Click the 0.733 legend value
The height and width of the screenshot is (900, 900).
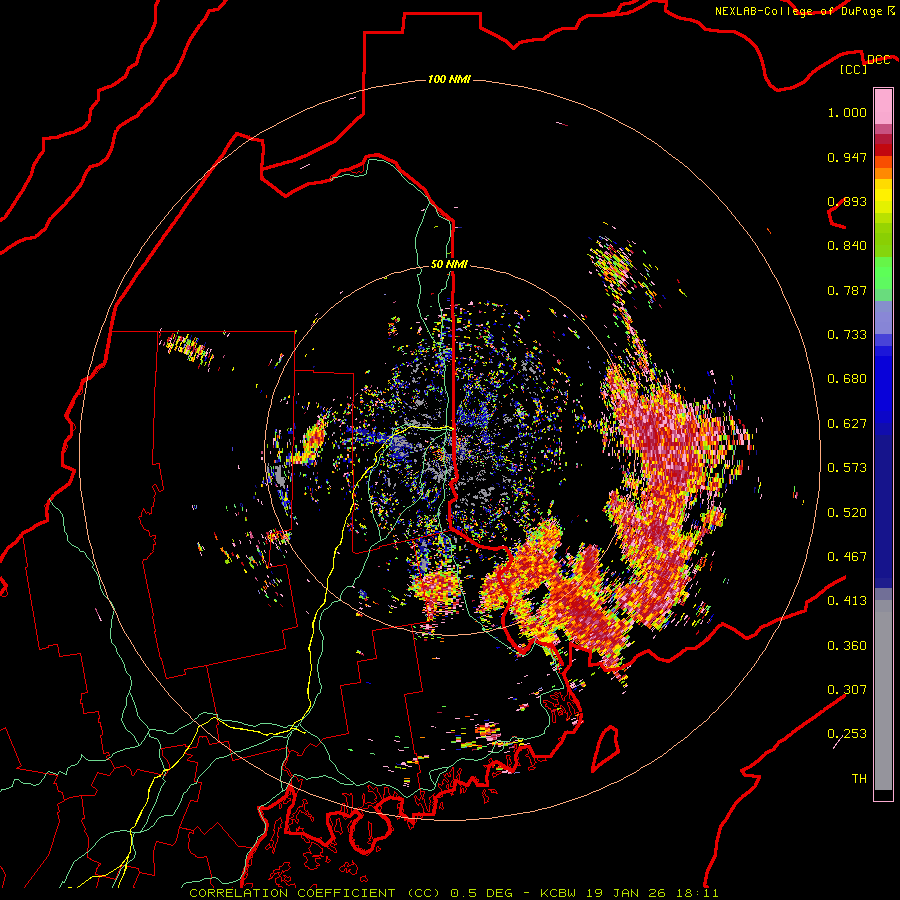(x=847, y=335)
